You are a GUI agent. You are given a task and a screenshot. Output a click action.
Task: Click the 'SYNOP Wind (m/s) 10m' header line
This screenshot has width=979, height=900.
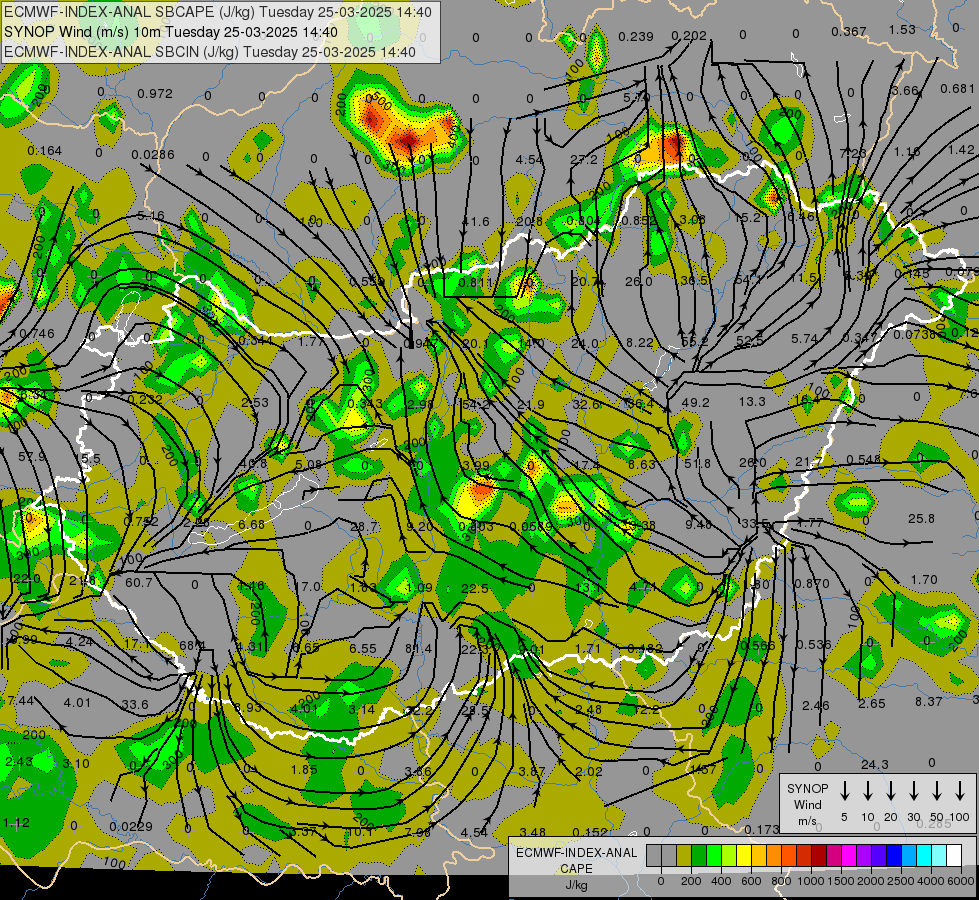(x=170, y=32)
